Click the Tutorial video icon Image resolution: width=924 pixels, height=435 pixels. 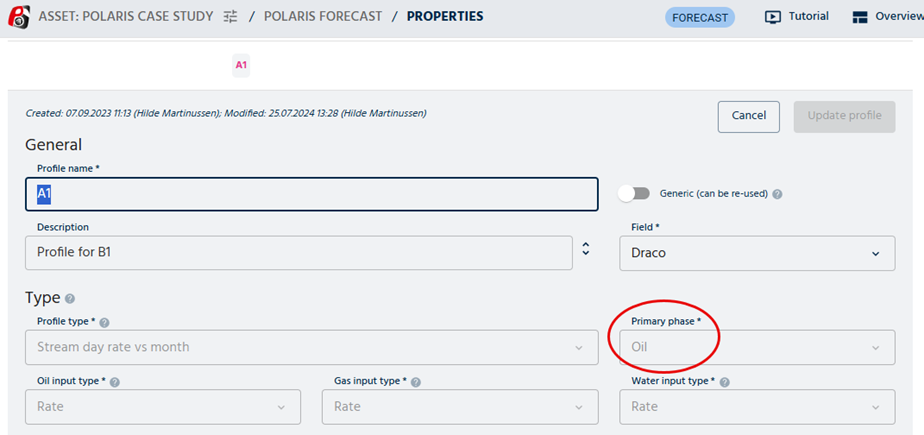pos(772,17)
